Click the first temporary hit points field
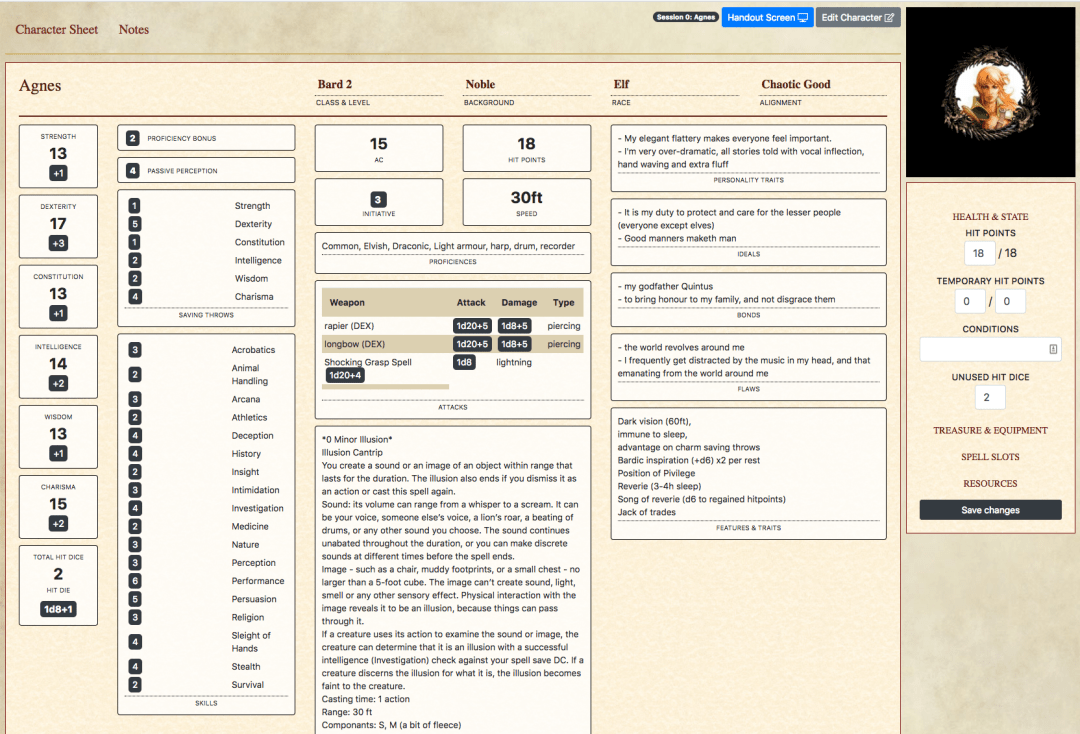This screenshot has width=1080, height=734. (970, 302)
